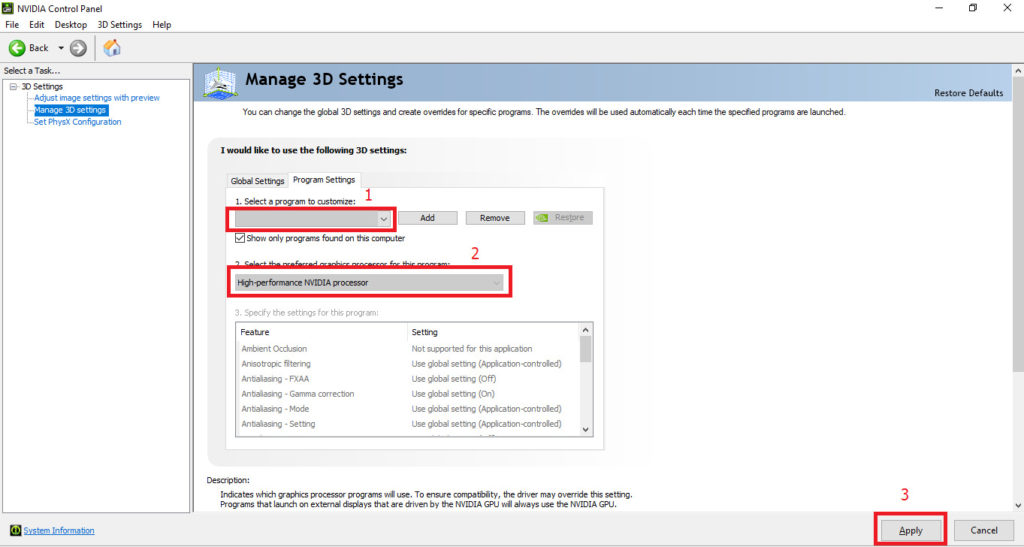1024x547 pixels.
Task: Click the Feature column header
Action: (x=321, y=332)
